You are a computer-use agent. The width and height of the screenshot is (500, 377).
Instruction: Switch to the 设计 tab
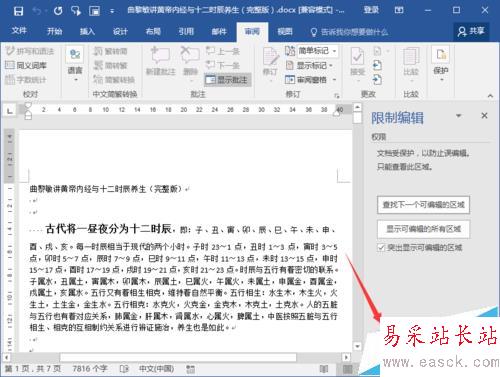click(x=120, y=31)
